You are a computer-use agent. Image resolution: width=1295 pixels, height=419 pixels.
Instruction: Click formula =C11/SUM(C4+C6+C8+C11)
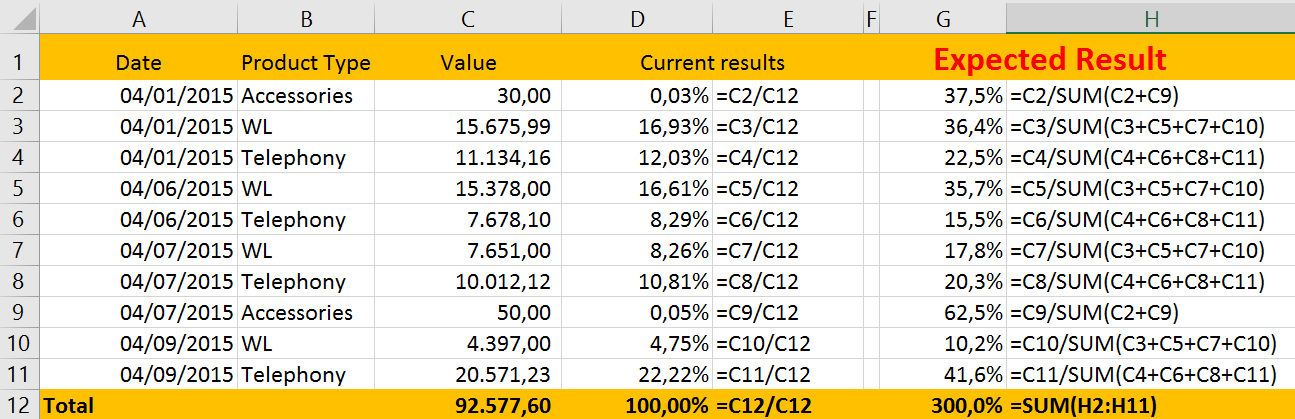click(1143, 374)
